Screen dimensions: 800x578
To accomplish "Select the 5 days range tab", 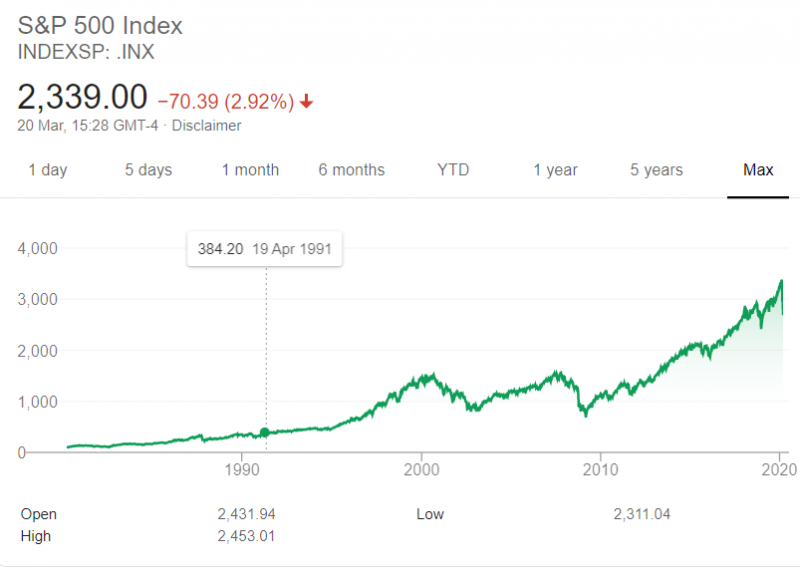I will click(148, 170).
